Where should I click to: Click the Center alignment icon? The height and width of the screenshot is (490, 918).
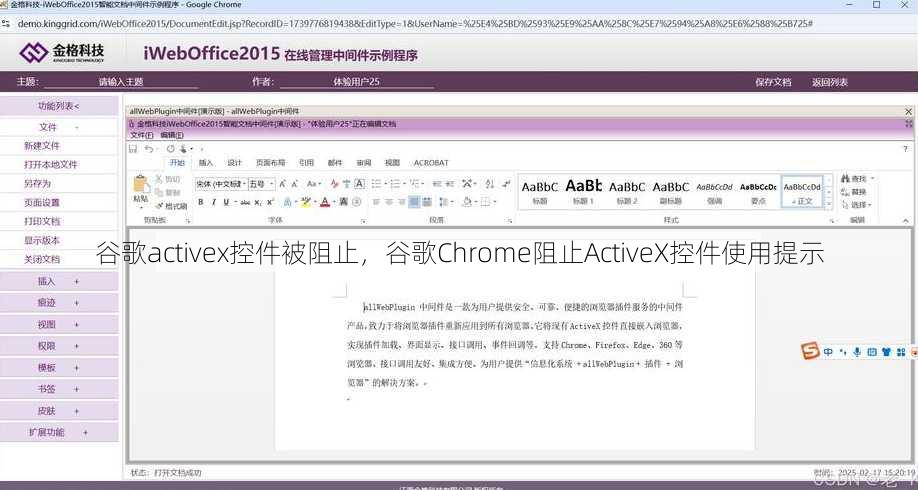coord(388,202)
